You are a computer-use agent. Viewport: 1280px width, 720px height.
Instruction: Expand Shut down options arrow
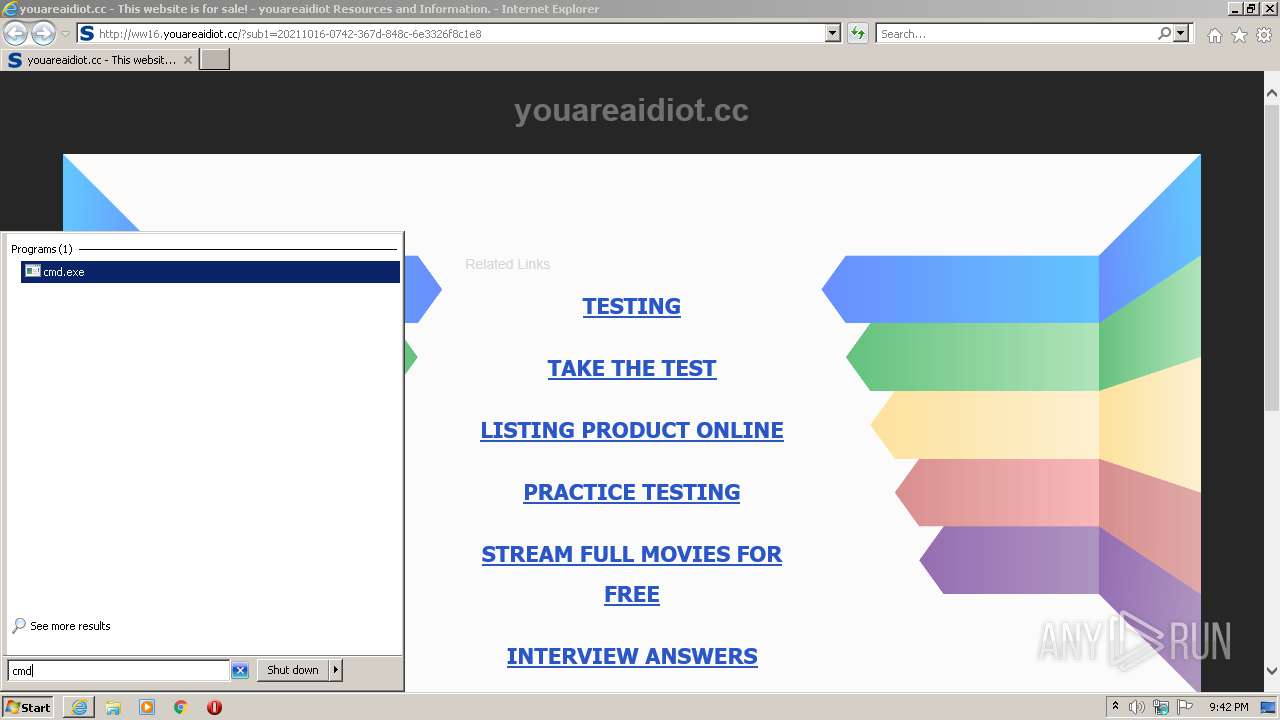(336, 670)
